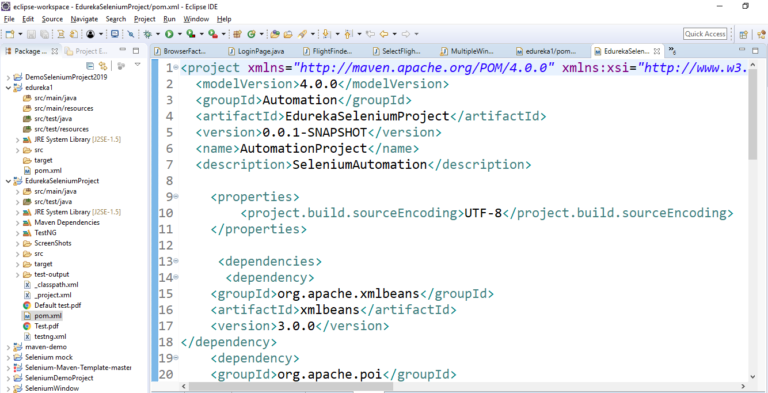Click the user profile circle toolbar icon
Image resolution: width=768 pixels, height=393 pixels.
(x=90, y=34)
